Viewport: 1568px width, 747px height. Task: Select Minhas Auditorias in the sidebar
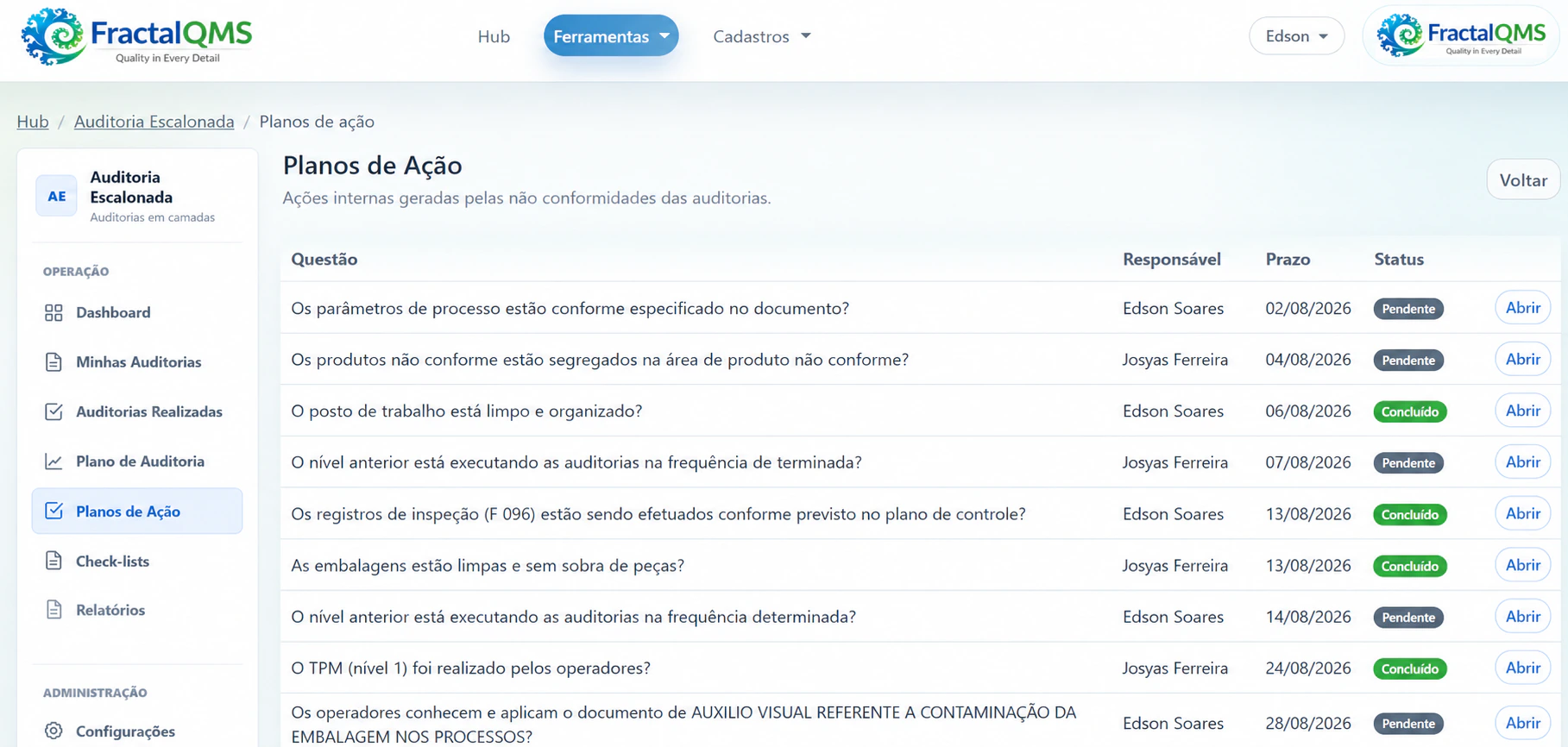pos(137,362)
